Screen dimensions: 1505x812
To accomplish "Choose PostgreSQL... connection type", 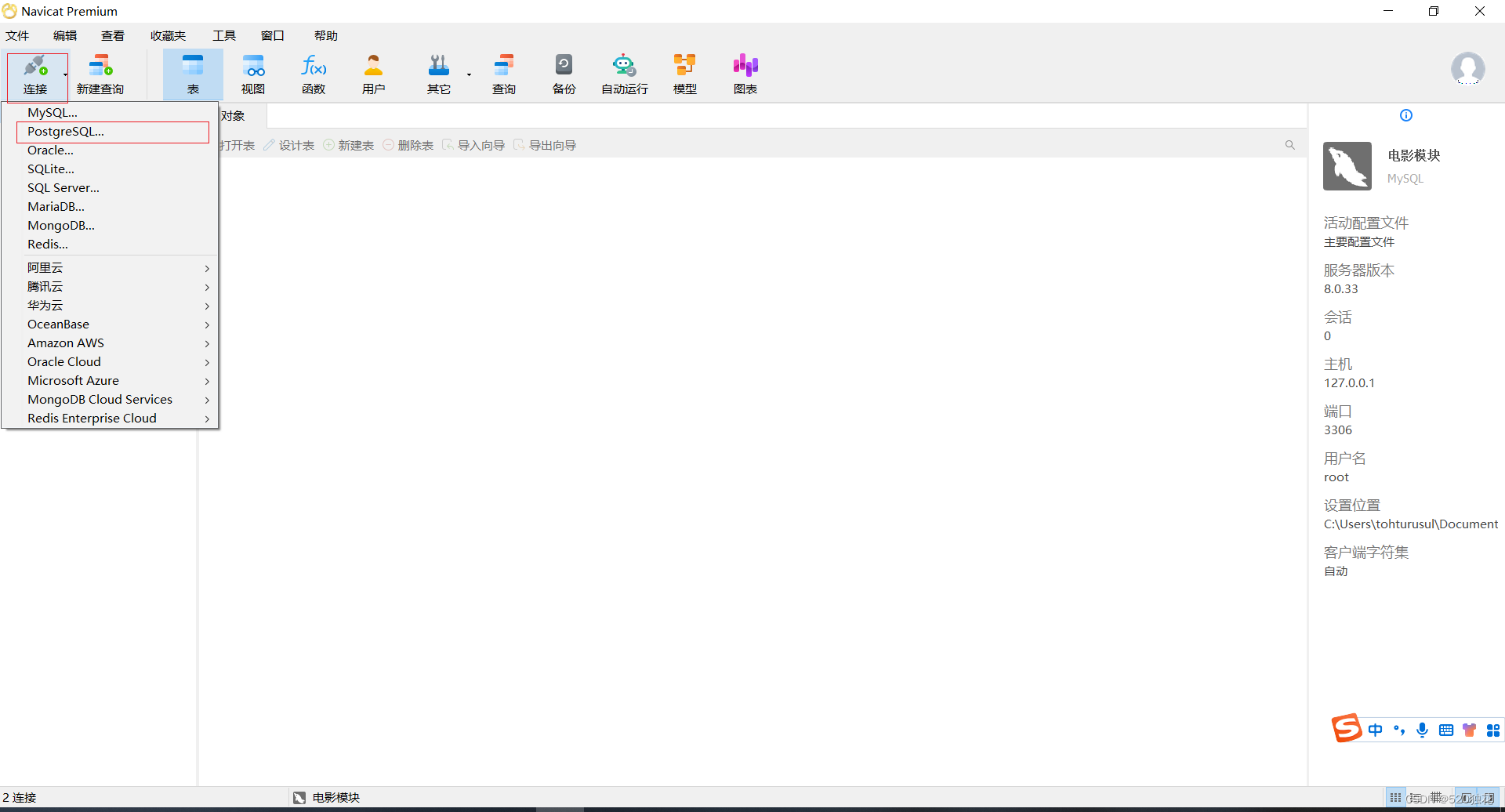I will tap(110, 132).
